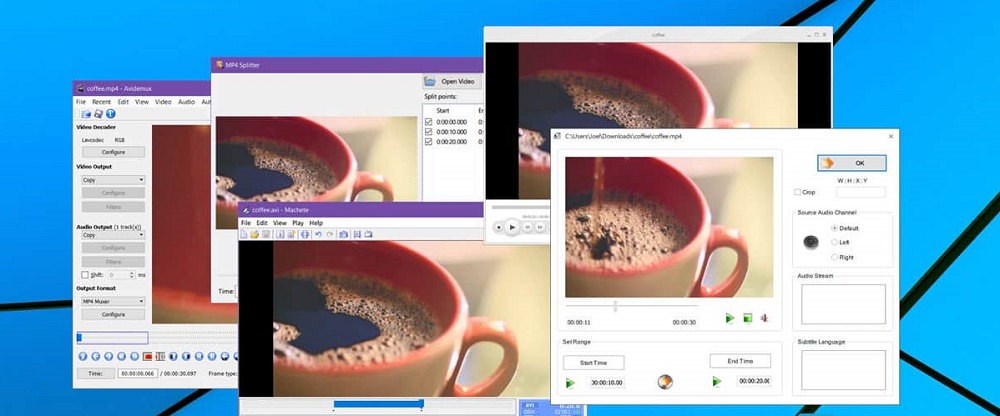Open Video Output Copy dropdown in Avidemux
The width and height of the screenshot is (1000, 416).
[113, 180]
